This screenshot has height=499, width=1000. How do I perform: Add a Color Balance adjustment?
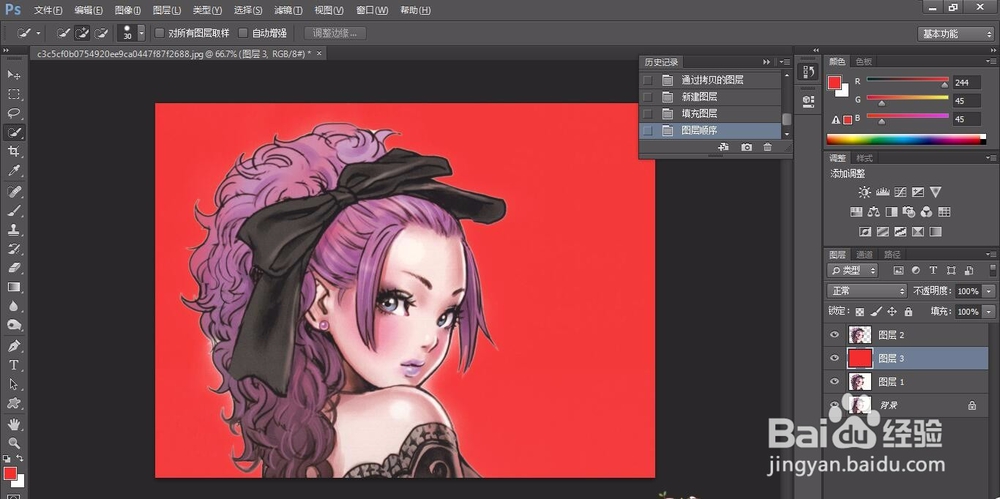pyautogui.click(x=874, y=212)
